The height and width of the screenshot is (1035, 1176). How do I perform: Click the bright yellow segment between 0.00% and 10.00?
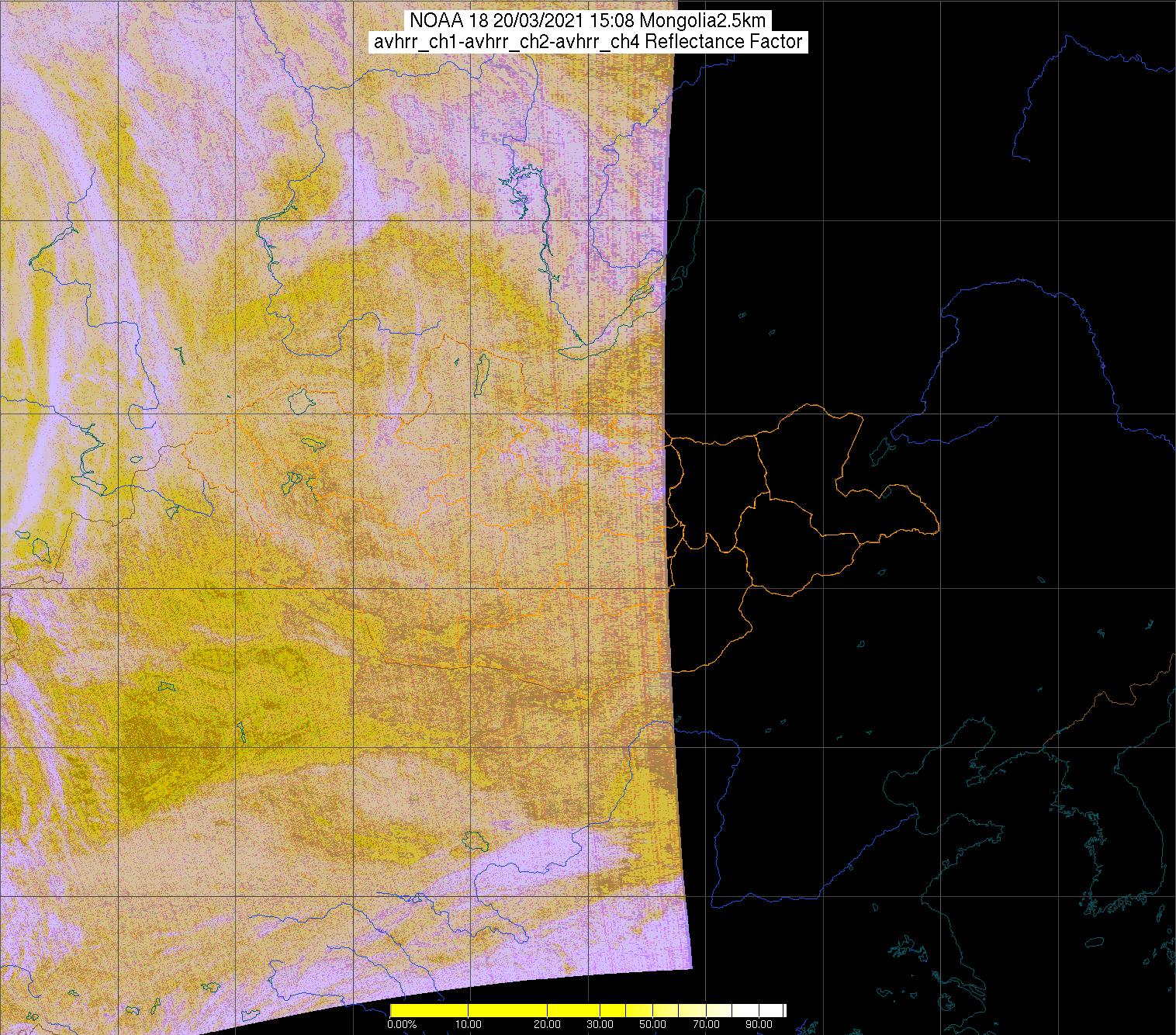[x=429, y=1010]
